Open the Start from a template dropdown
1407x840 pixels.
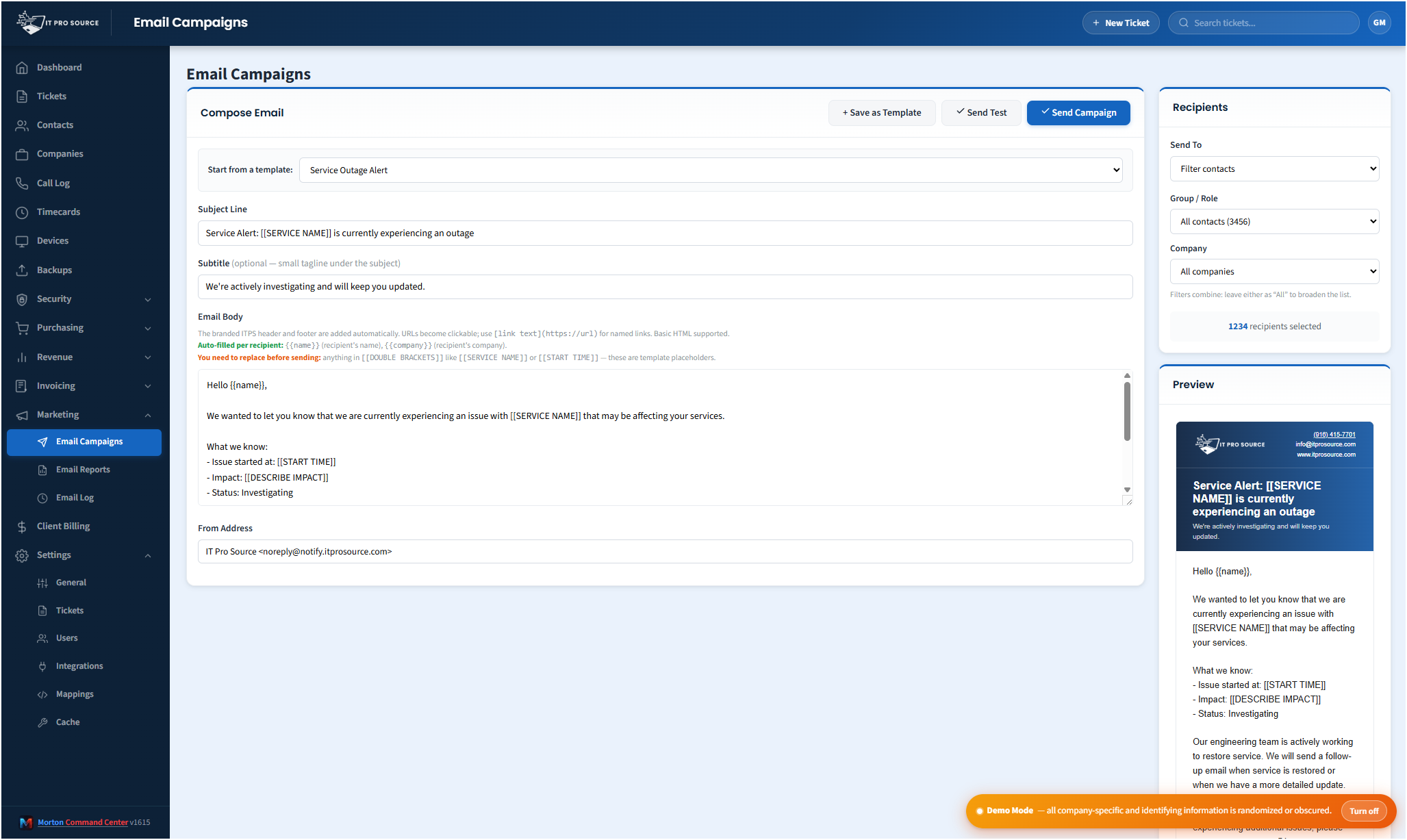(711, 170)
